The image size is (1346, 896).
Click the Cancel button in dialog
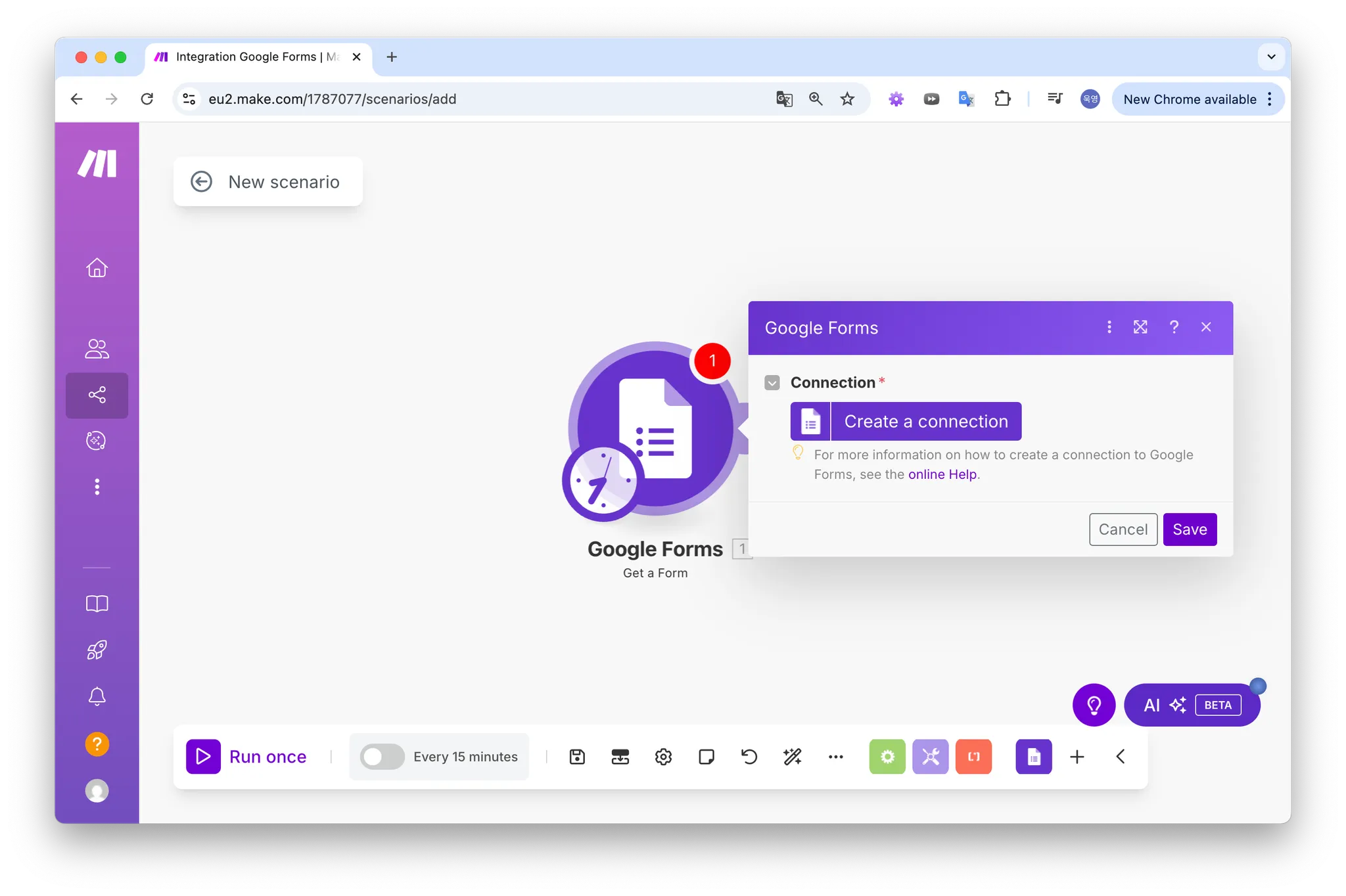1123,529
